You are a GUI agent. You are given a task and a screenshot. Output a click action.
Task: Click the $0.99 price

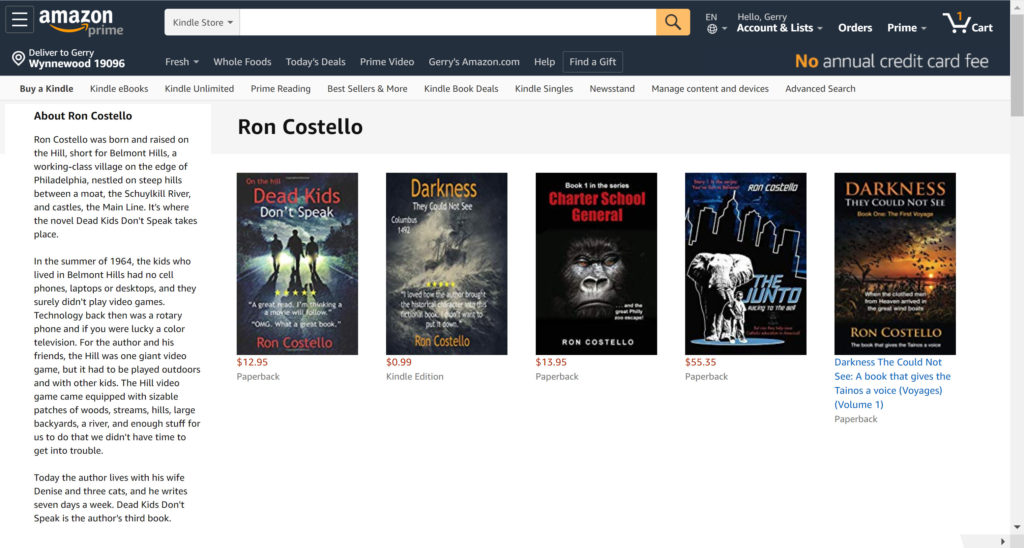click(399, 363)
